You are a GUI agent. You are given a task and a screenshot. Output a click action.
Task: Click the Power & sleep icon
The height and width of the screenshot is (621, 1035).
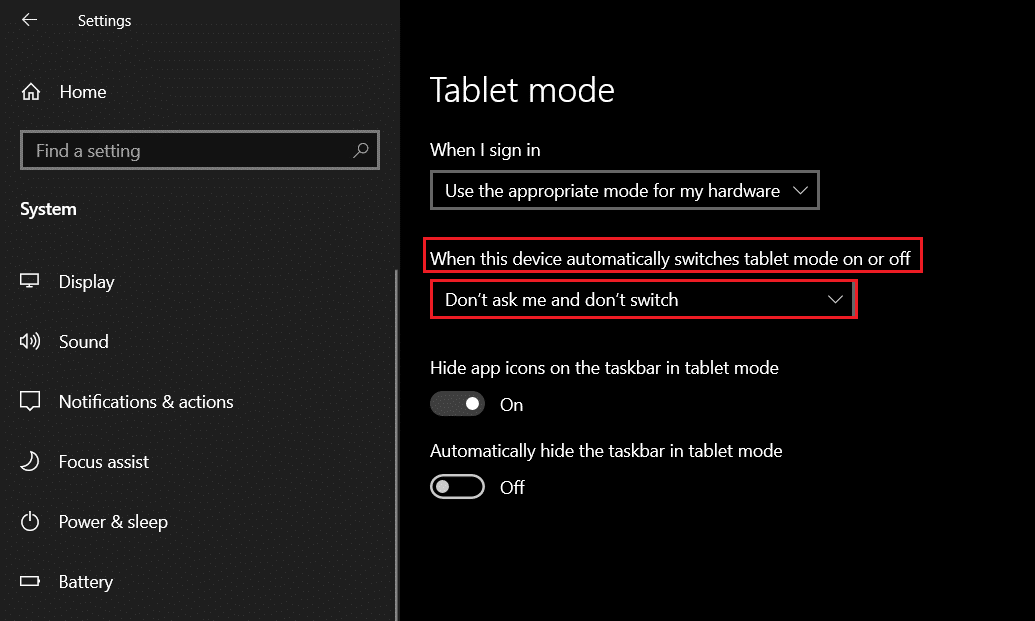(30, 522)
